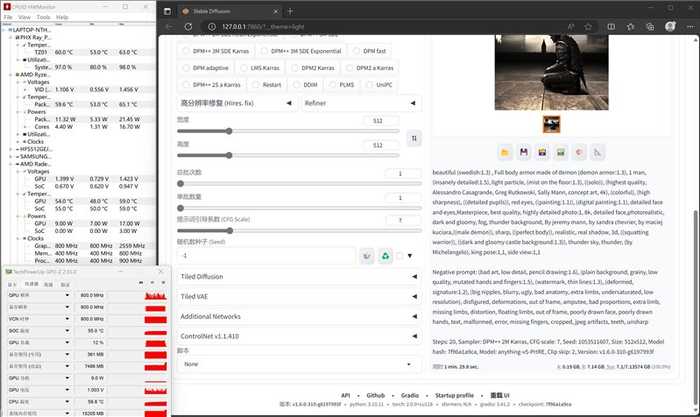This screenshot has width=700, height=417.
Task: Click the dice random seed icon
Action: tap(367, 255)
